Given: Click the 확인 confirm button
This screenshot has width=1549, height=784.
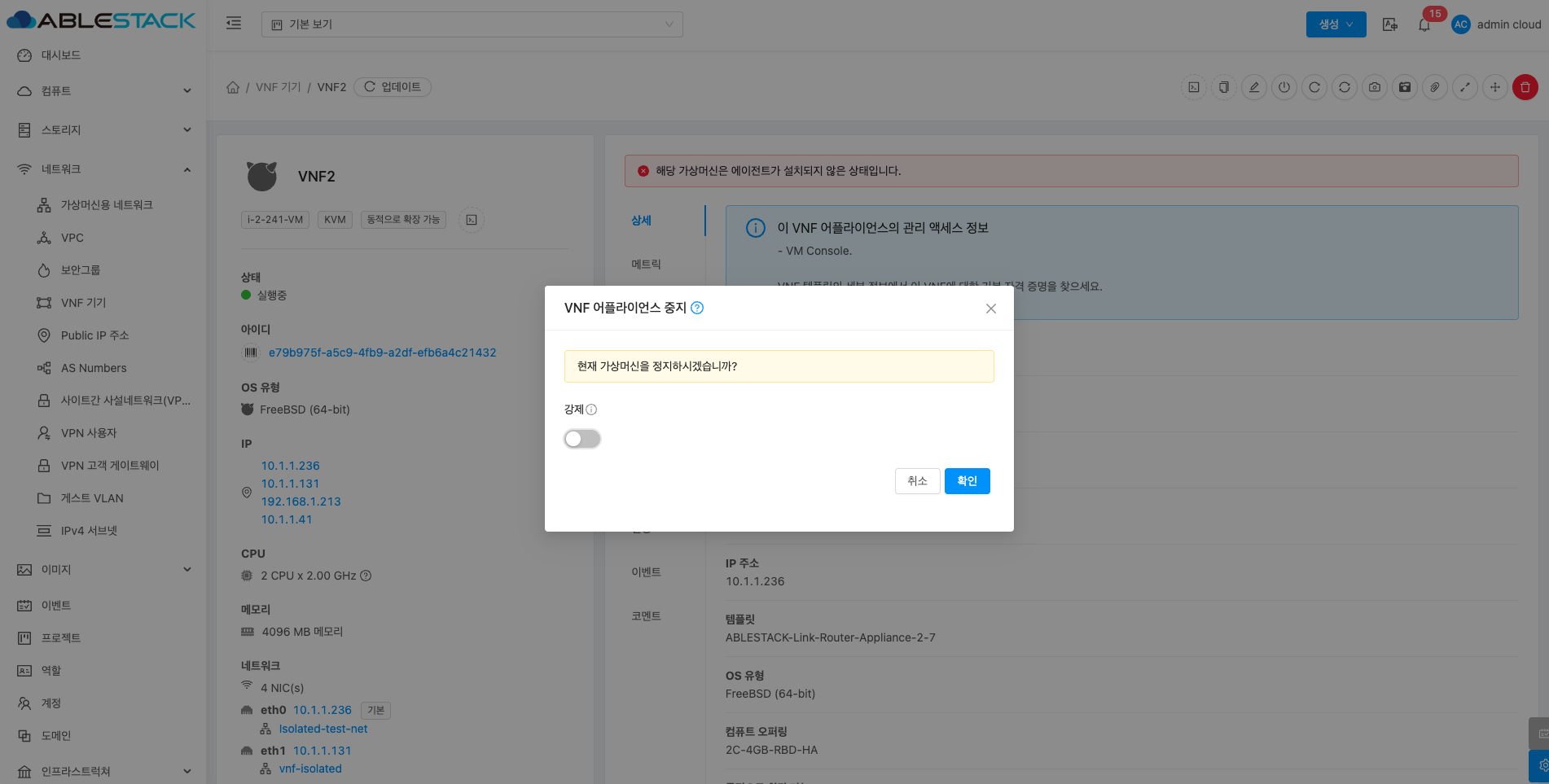Looking at the screenshot, I should click(x=967, y=481).
